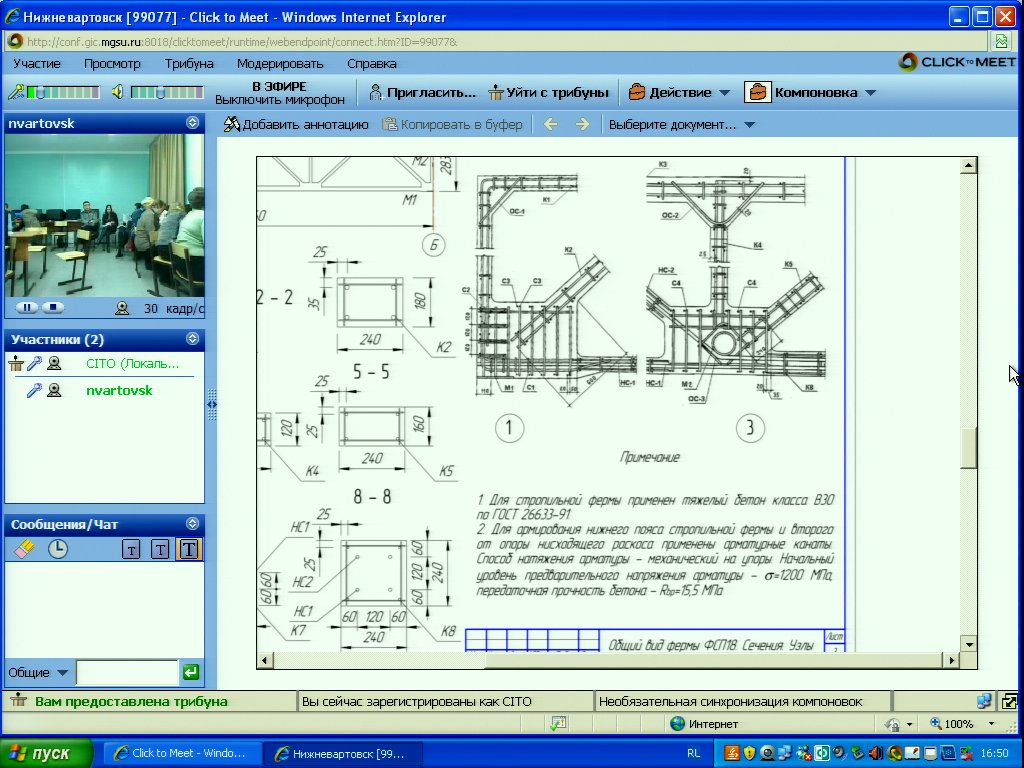The image size is (1024, 768).
Task: Select medium chat font size
Action: pos(160,549)
